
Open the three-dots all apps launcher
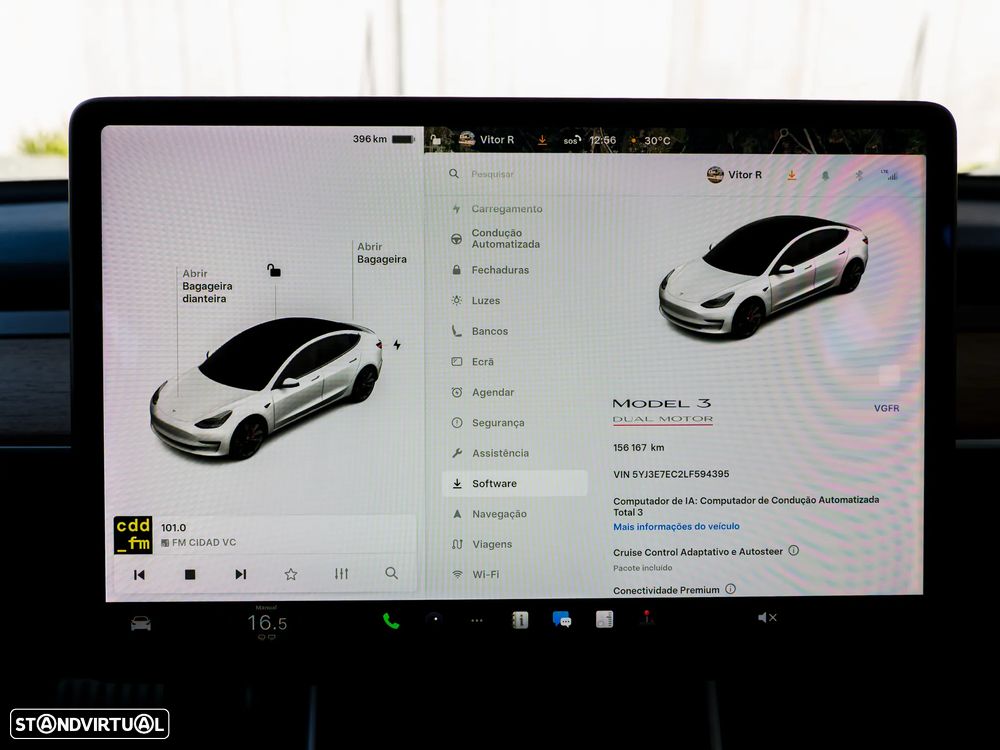(x=476, y=621)
